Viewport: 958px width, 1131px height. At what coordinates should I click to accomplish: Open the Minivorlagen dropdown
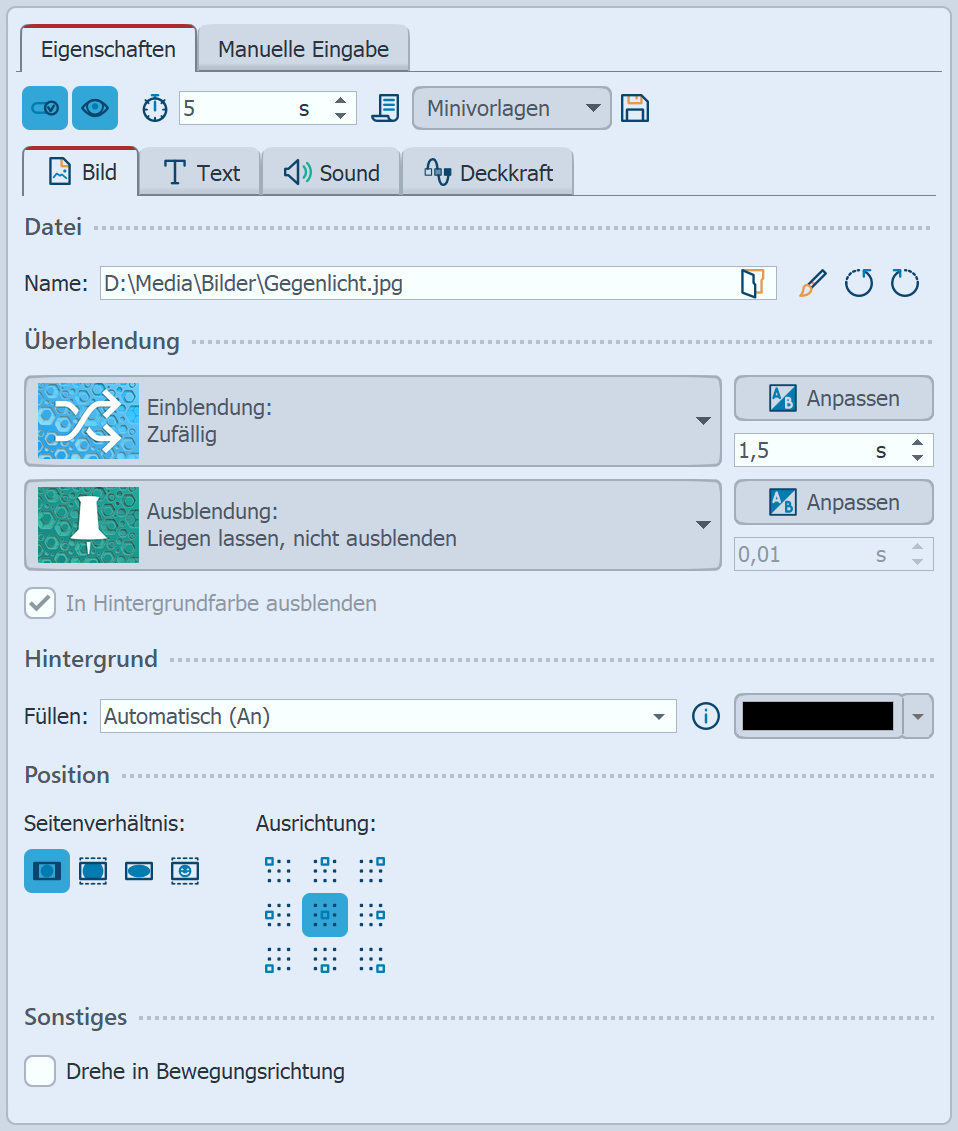[x=511, y=108]
